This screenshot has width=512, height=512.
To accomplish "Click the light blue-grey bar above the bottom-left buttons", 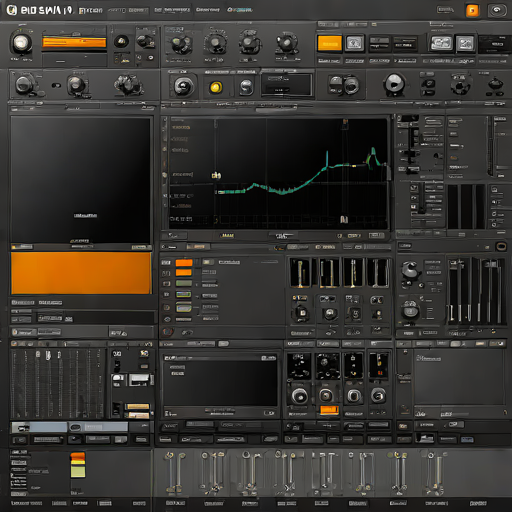I will point(69,427).
